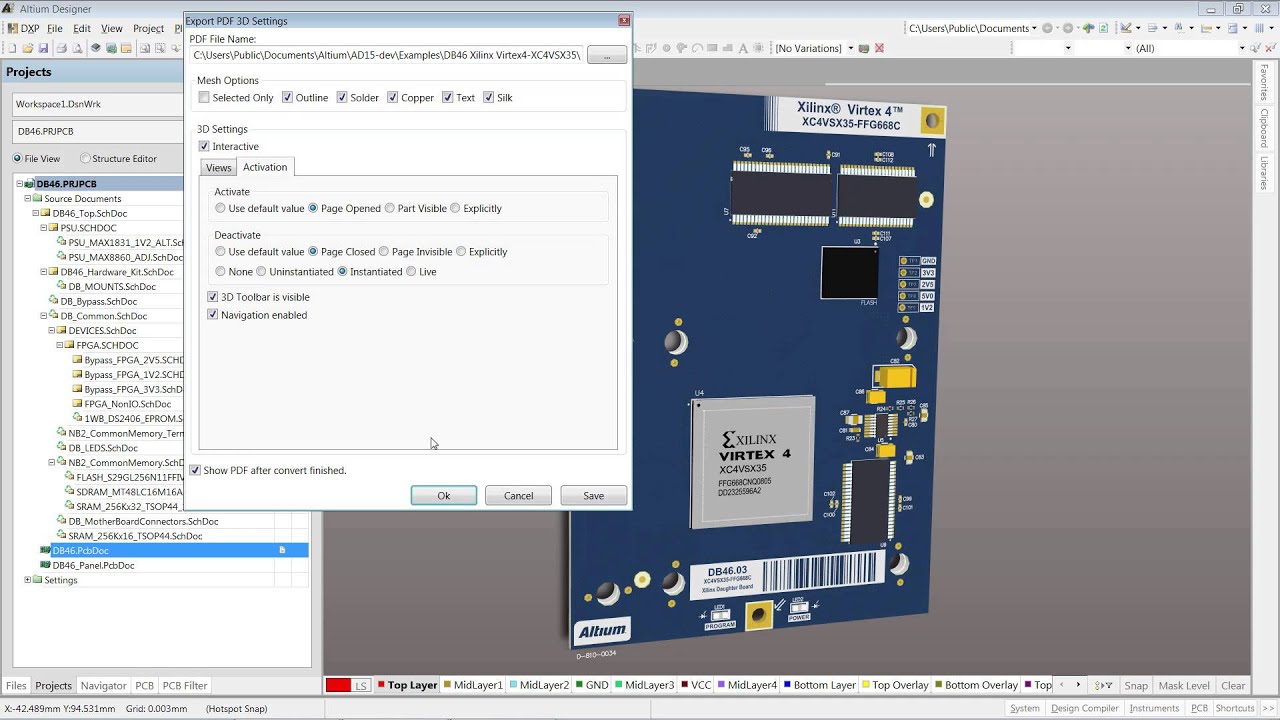Click the GND green layer color swatch
The image size is (1280, 720).
(x=580, y=685)
